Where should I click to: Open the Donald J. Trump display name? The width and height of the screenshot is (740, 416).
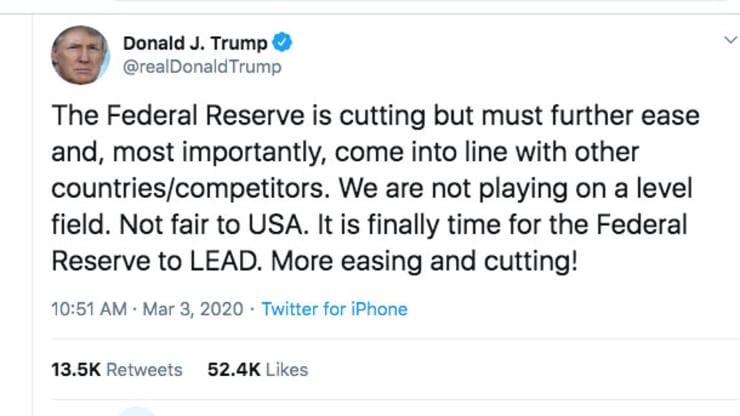pyautogui.click(x=194, y=43)
